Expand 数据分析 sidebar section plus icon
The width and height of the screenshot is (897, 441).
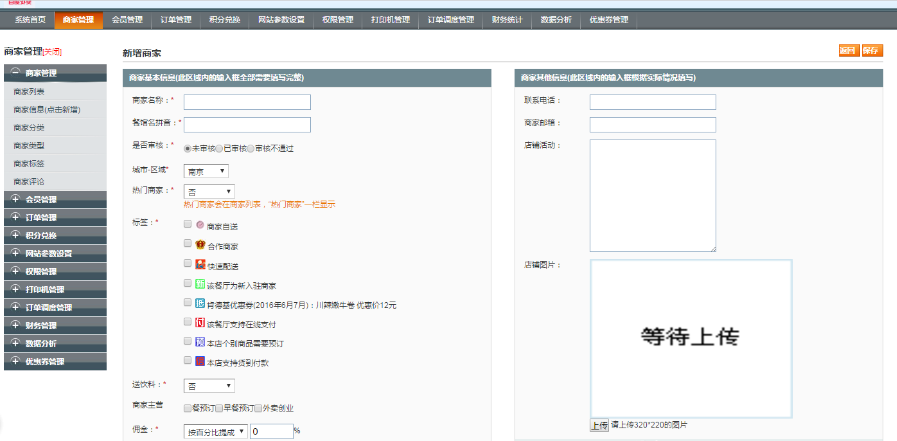(x=15, y=343)
